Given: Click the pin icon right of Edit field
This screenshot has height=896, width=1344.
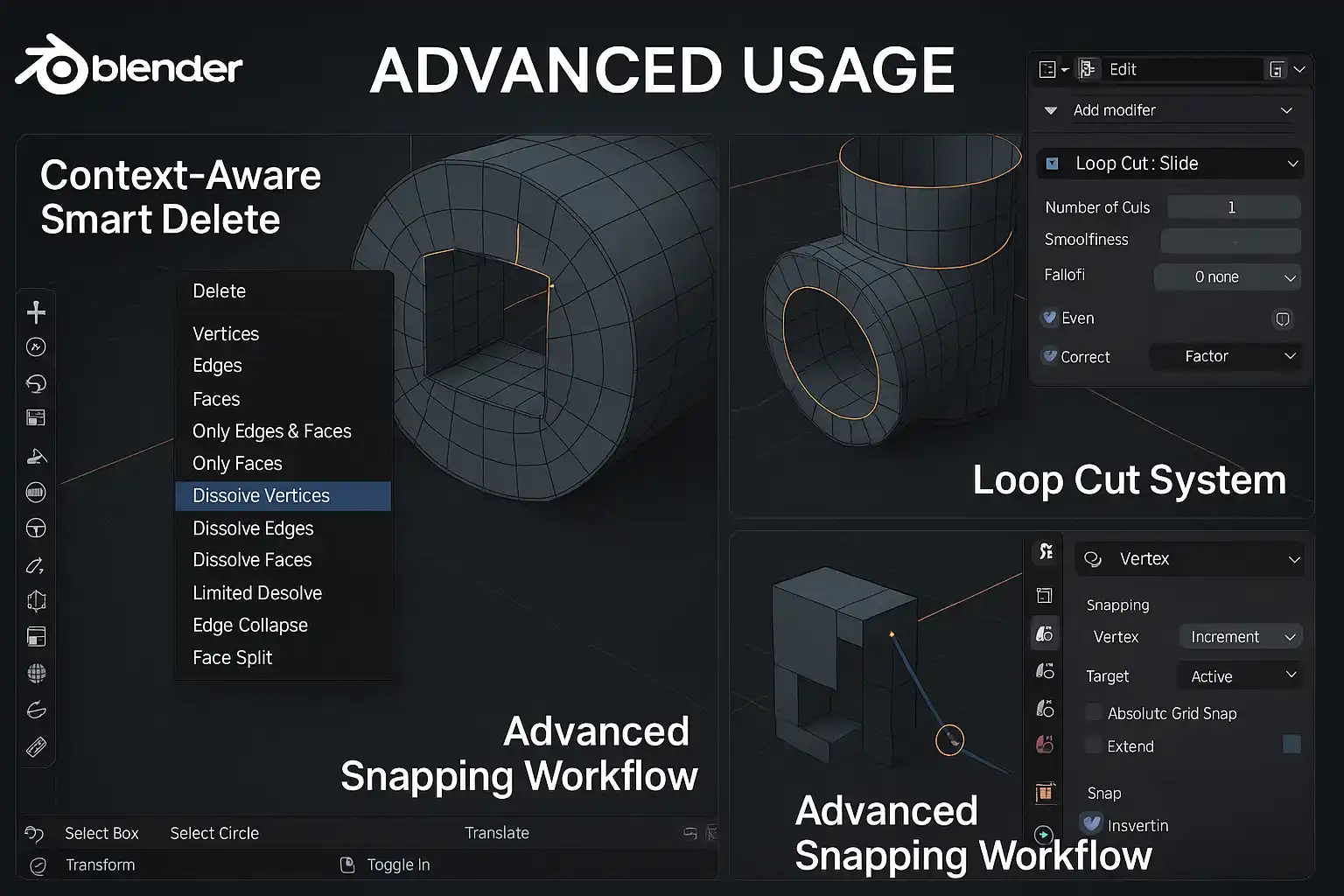Looking at the screenshot, I should click(1277, 69).
